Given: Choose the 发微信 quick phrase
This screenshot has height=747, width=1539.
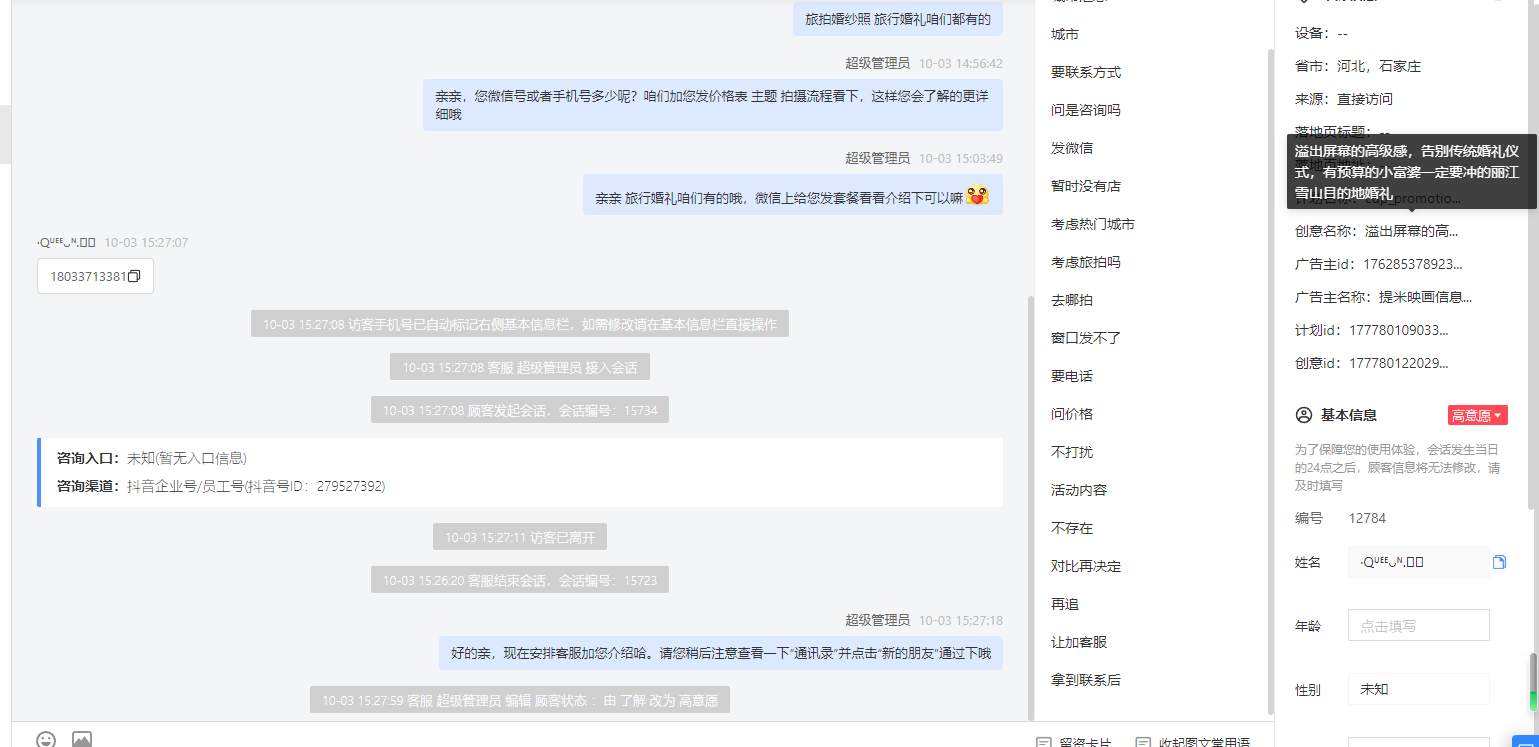Looking at the screenshot, I should tap(1072, 148).
